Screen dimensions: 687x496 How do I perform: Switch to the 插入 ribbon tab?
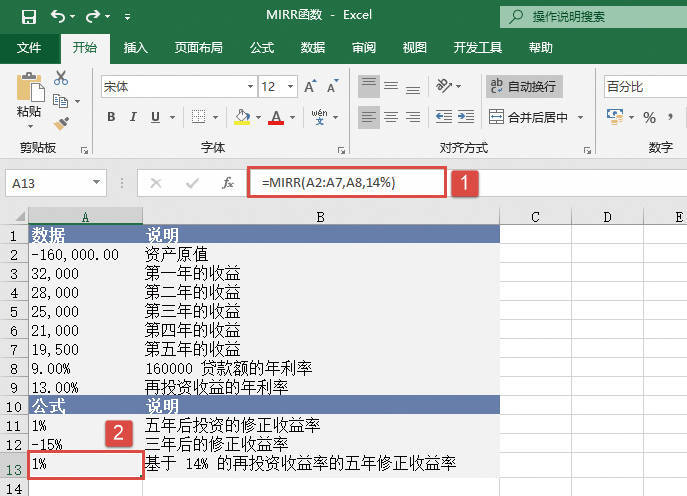coord(136,48)
